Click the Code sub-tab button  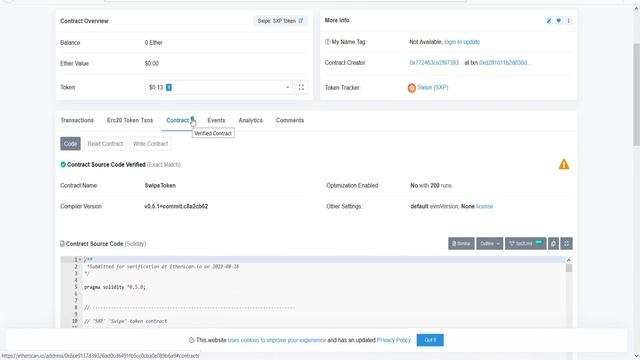tap(70, 144)
